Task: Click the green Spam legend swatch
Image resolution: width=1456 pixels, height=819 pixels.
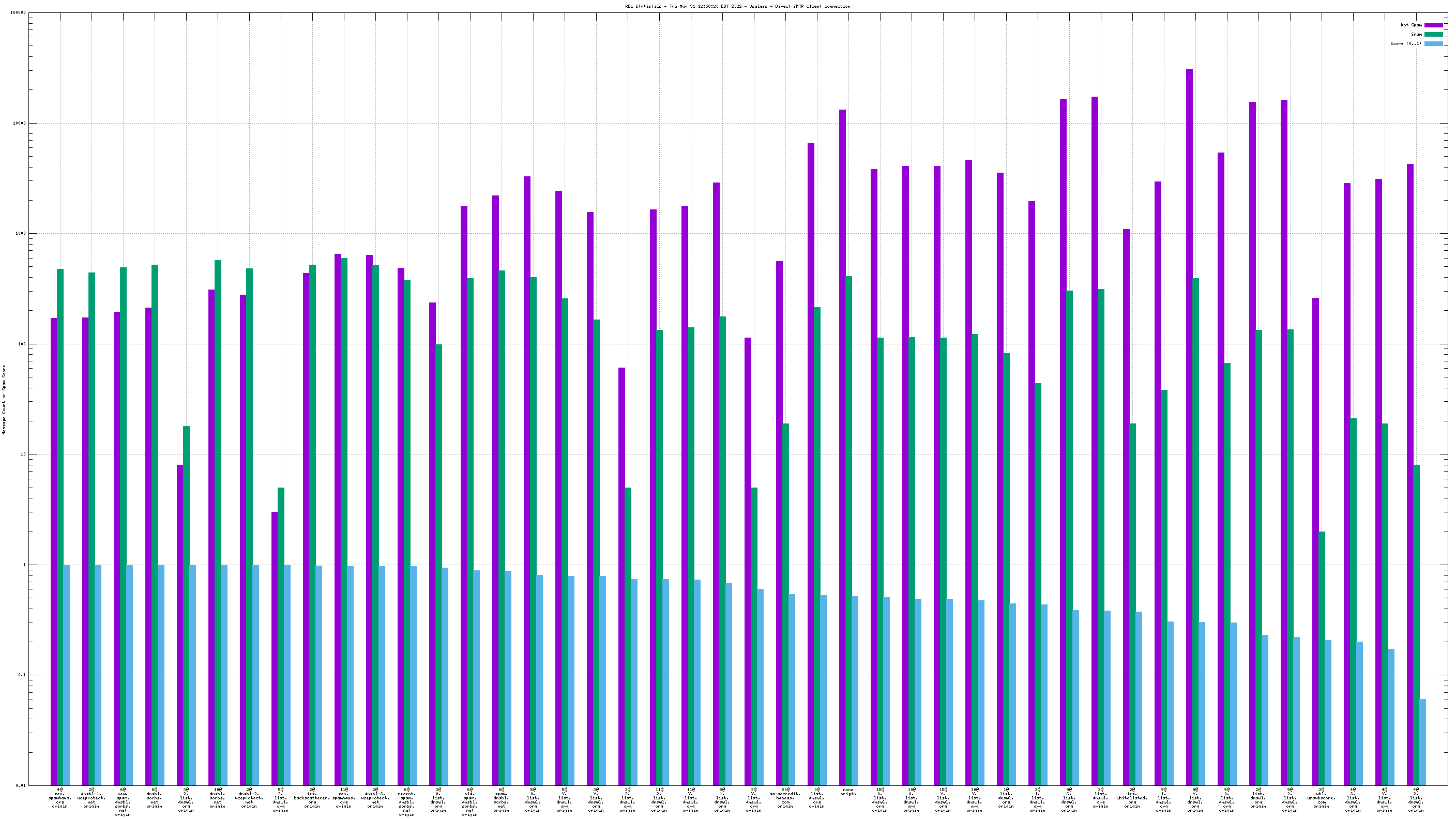Action: coord(1433,35)
